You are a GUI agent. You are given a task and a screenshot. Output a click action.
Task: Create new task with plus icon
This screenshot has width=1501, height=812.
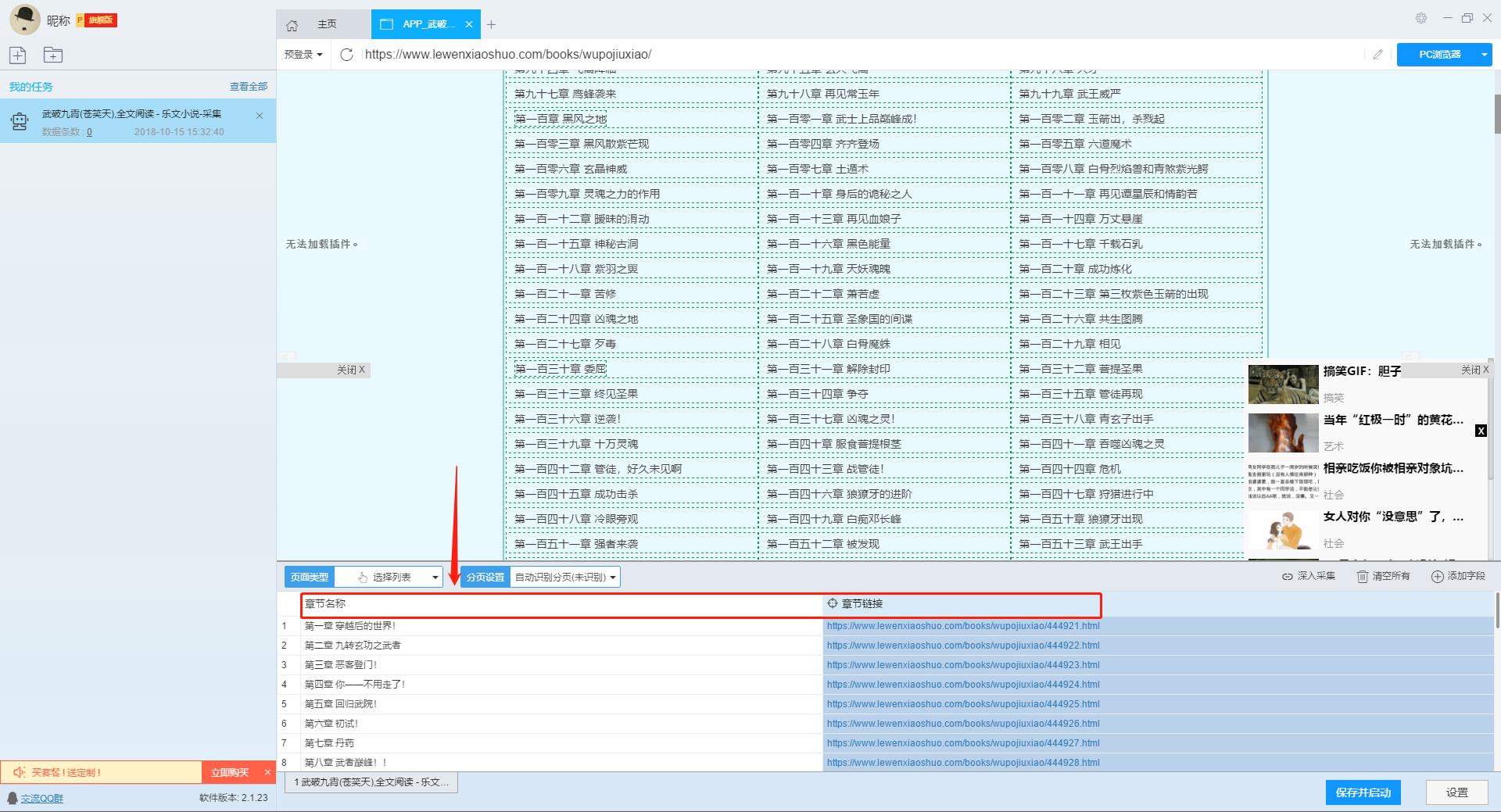click(x=18, y=55)
